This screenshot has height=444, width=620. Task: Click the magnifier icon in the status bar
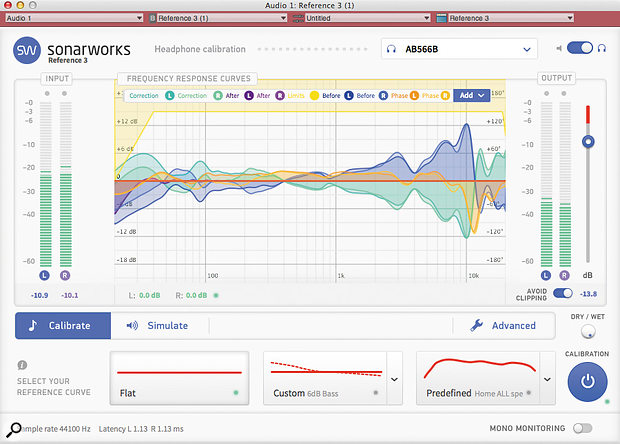[14, 429]
